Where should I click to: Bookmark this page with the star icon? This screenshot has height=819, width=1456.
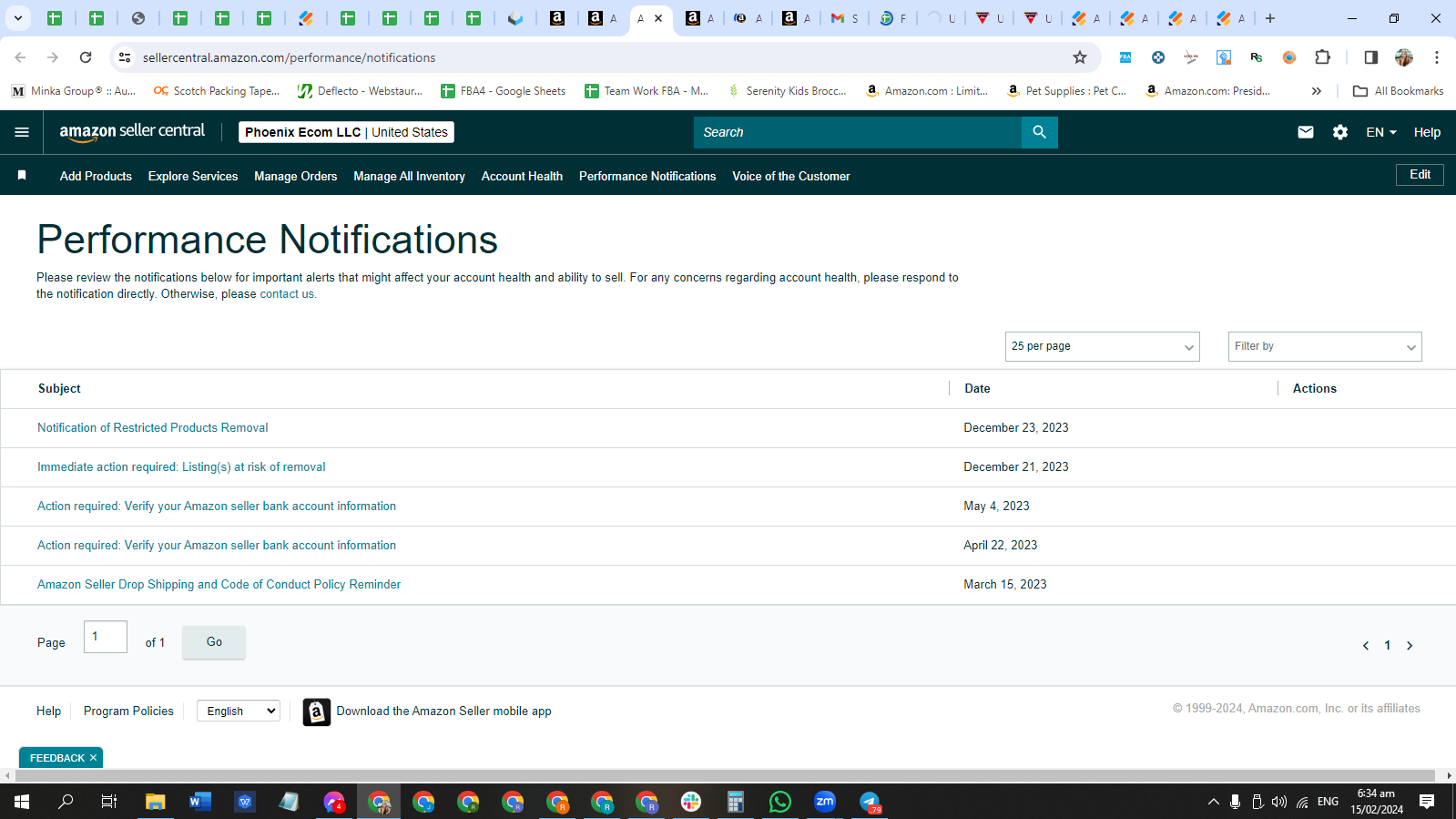[x=1080, y=57]
